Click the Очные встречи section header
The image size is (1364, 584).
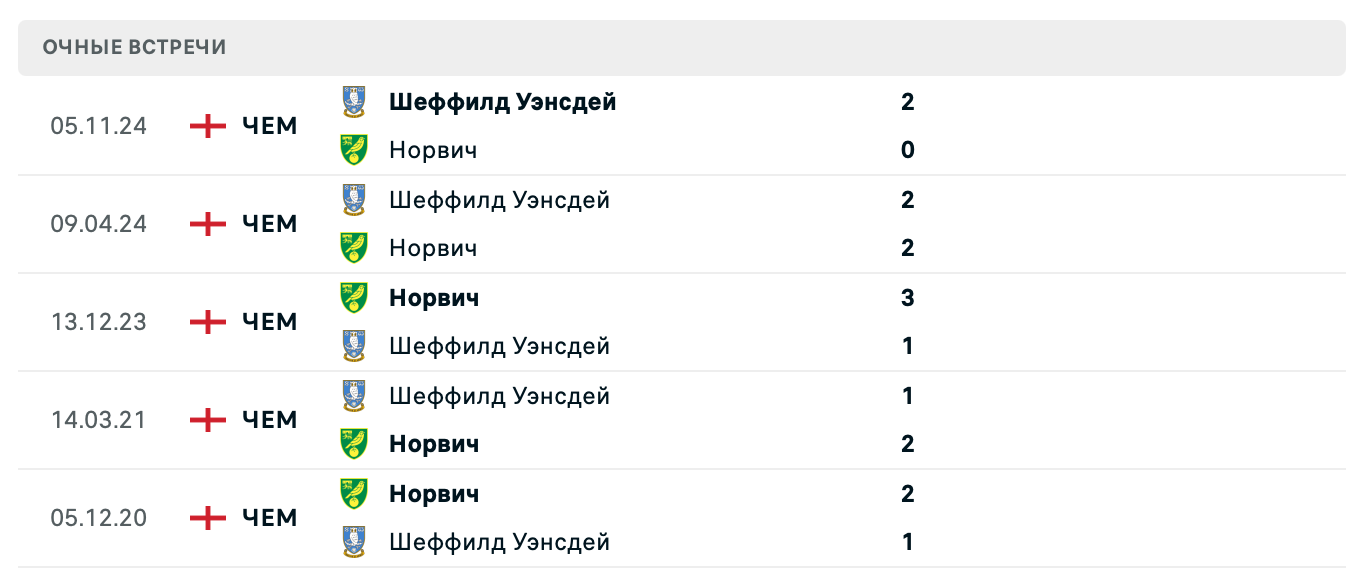coord(135,47)
